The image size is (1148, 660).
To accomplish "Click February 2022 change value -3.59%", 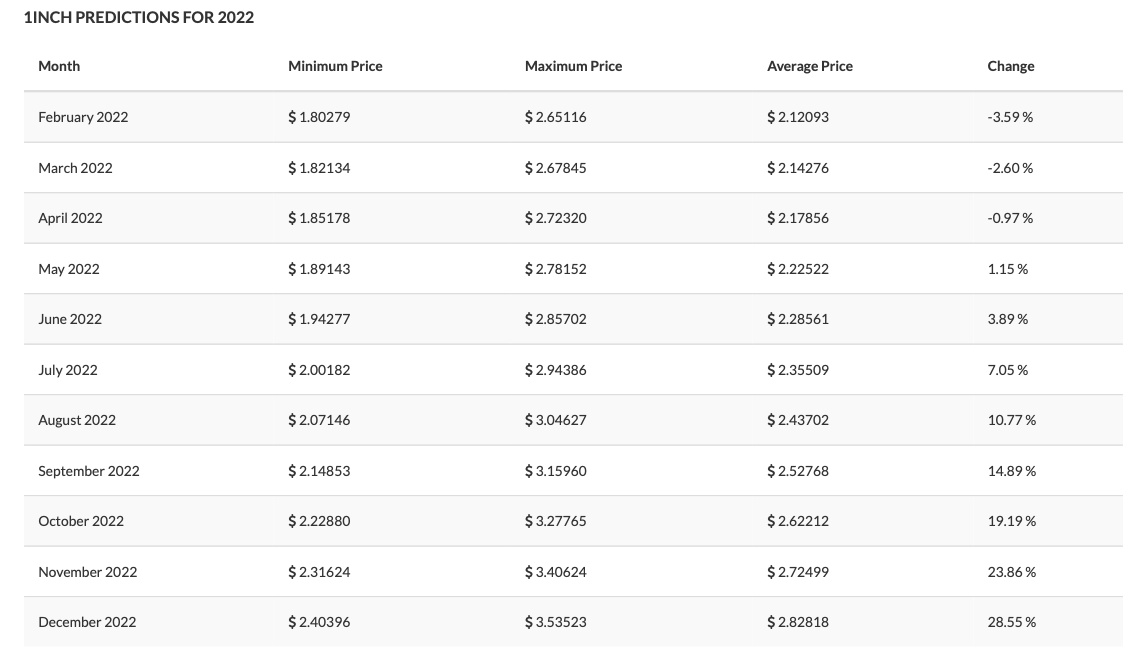I will click(1009, 117).
